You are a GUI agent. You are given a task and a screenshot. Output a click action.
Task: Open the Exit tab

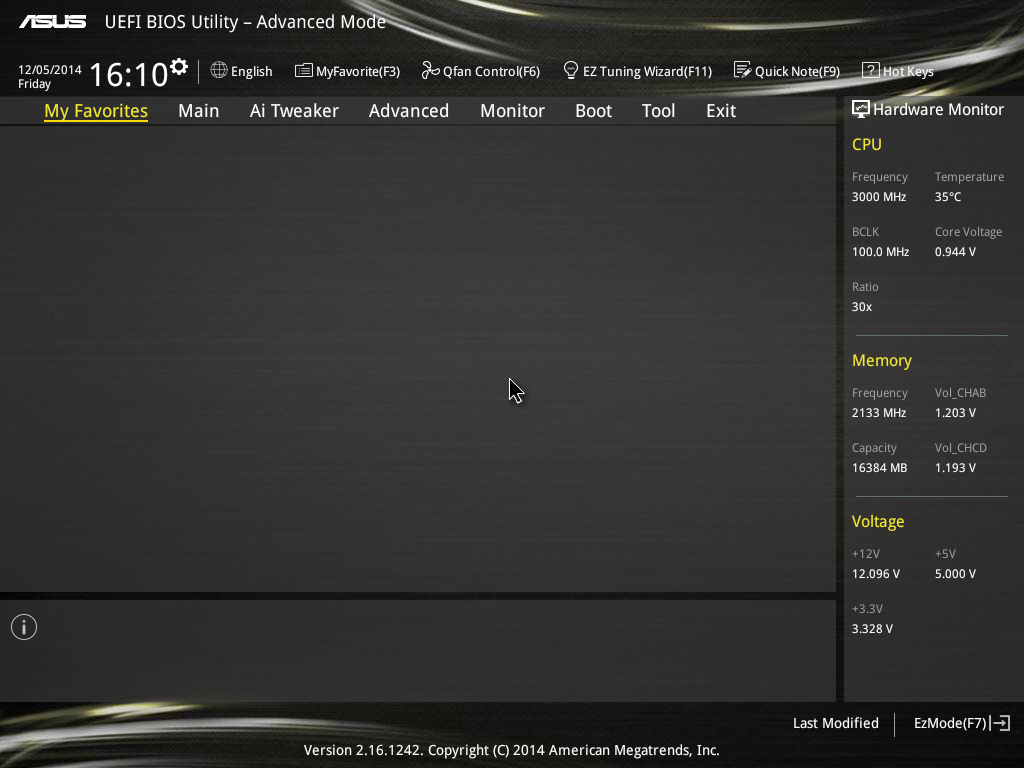[x=721, y=111]
